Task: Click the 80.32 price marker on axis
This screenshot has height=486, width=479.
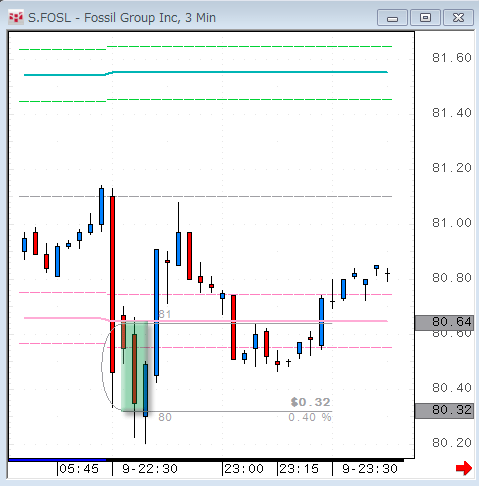Action: click(x=444, y=410)
